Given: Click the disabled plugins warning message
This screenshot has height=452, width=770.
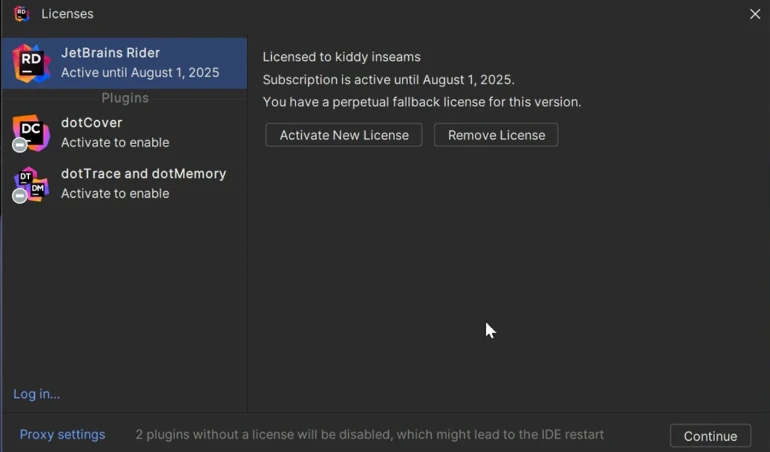Looking at the screenshot, I should click(370, 435).
